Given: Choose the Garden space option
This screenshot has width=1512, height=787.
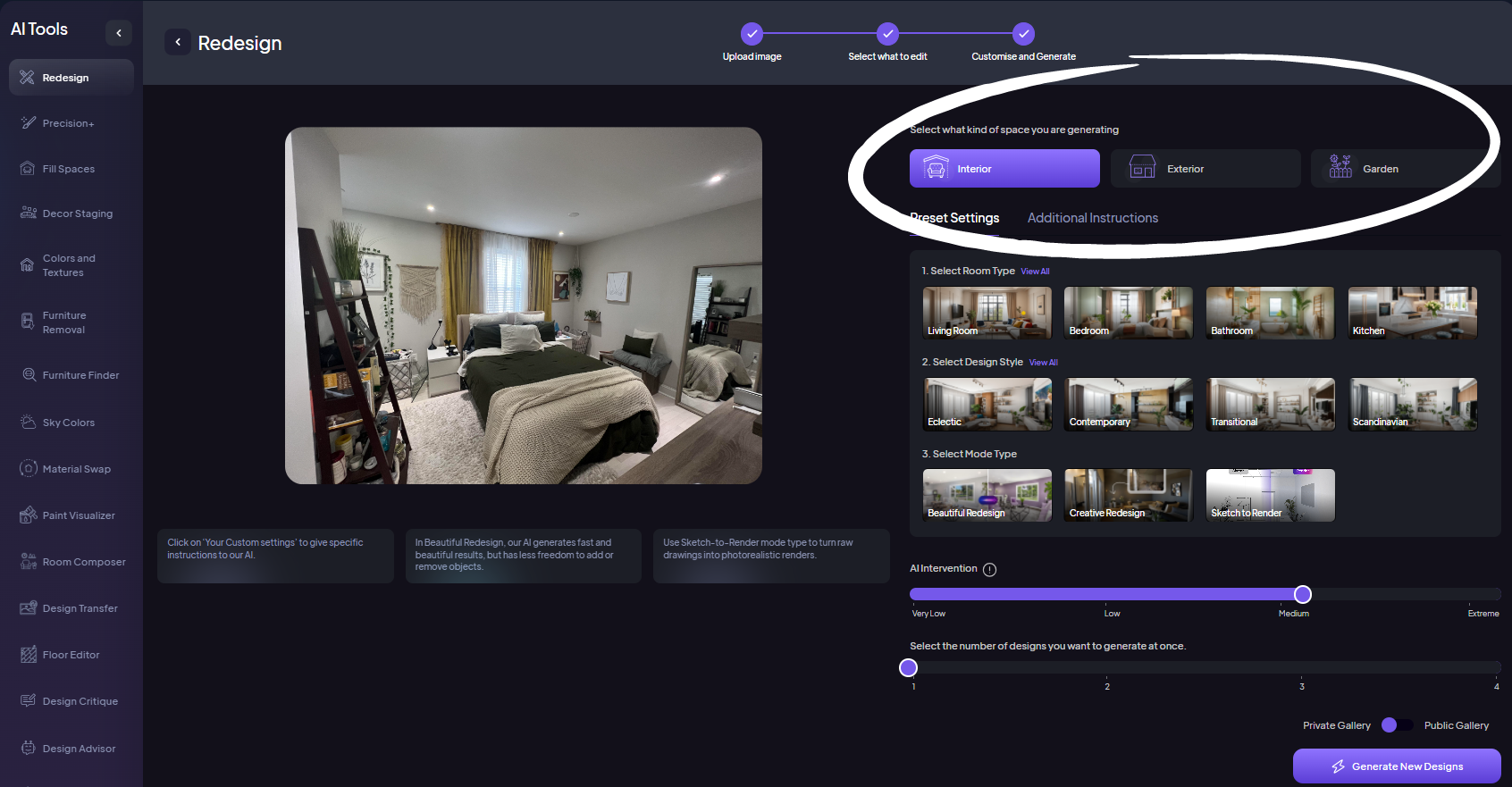Looking at the screenshot, I should tap(1404, 169).
